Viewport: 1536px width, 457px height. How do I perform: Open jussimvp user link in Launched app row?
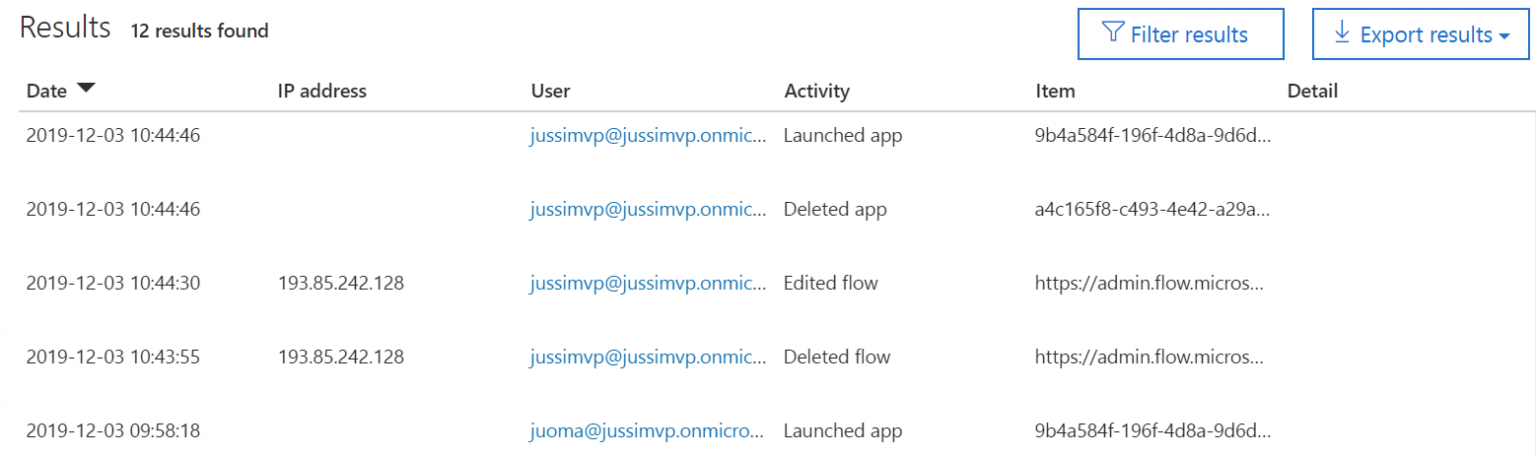pos(650,135)
